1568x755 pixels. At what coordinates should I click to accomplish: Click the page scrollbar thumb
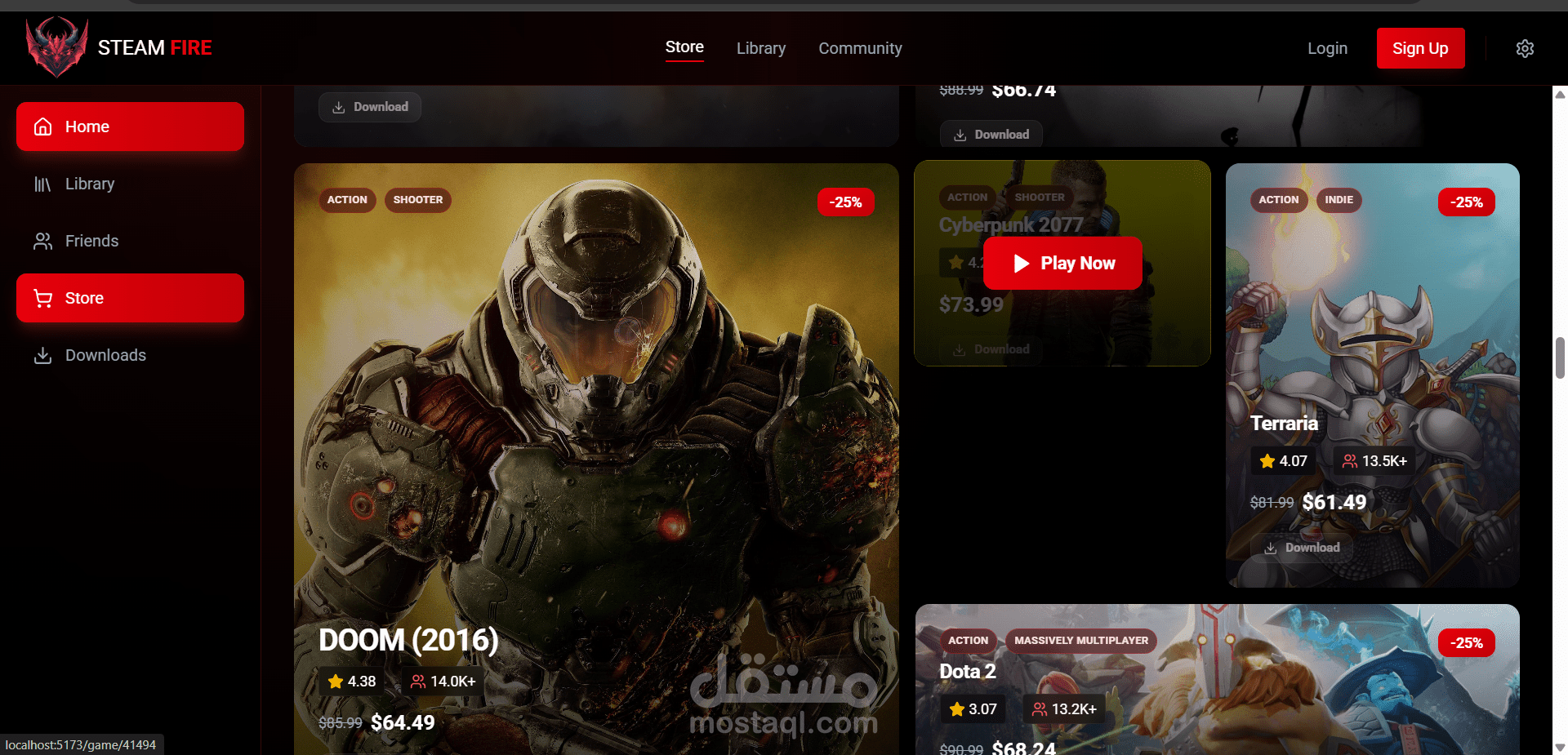(x=1560, y=358)
